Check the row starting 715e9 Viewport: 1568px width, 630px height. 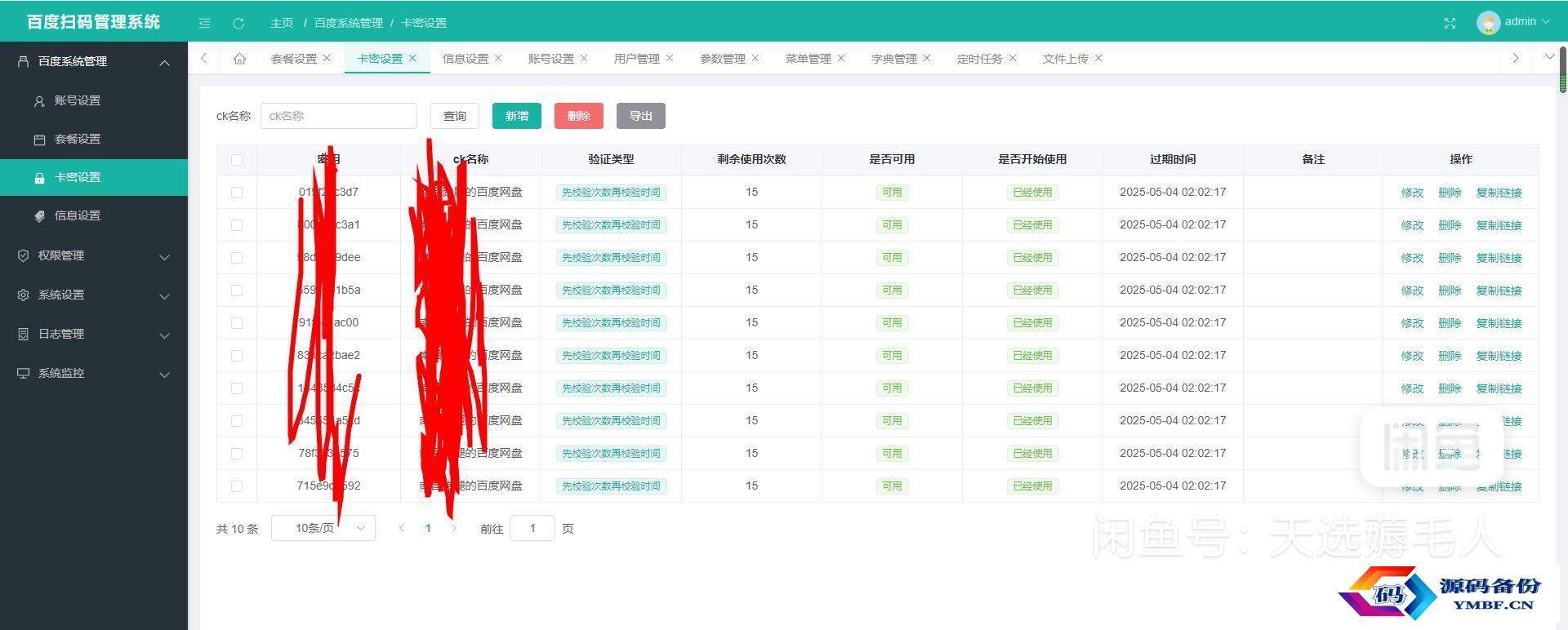tap(237, 486)
